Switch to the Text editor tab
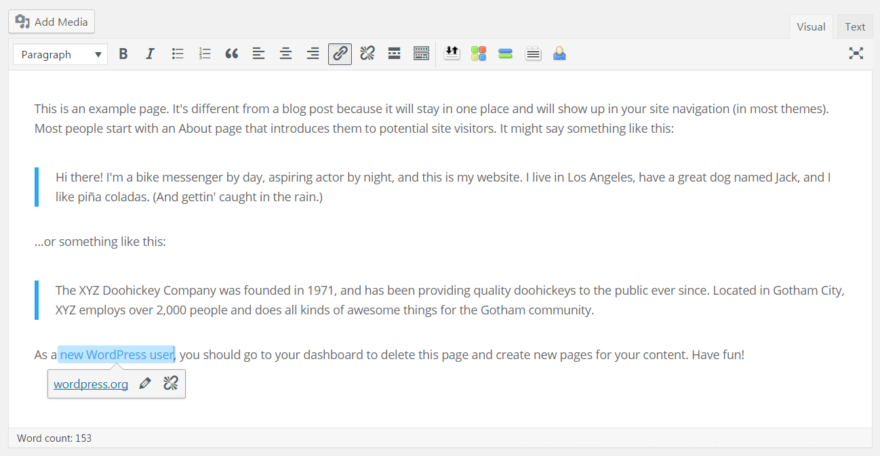Viewport: 880px width, 456px height. coord(855,27)
